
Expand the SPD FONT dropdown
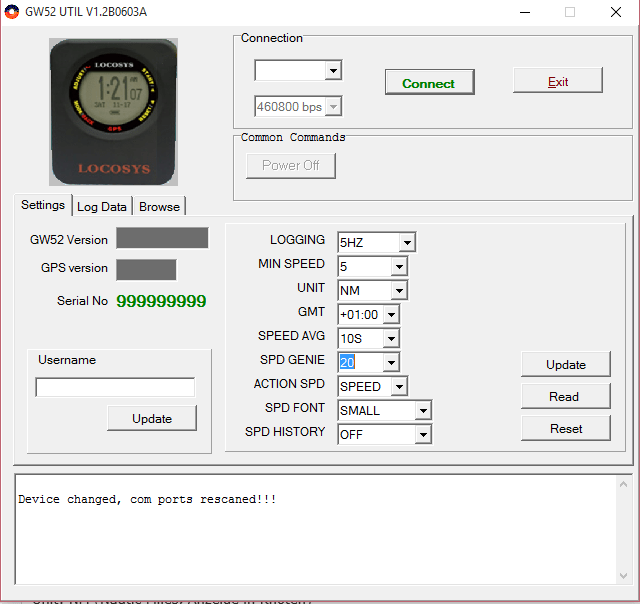pos(423,411)
